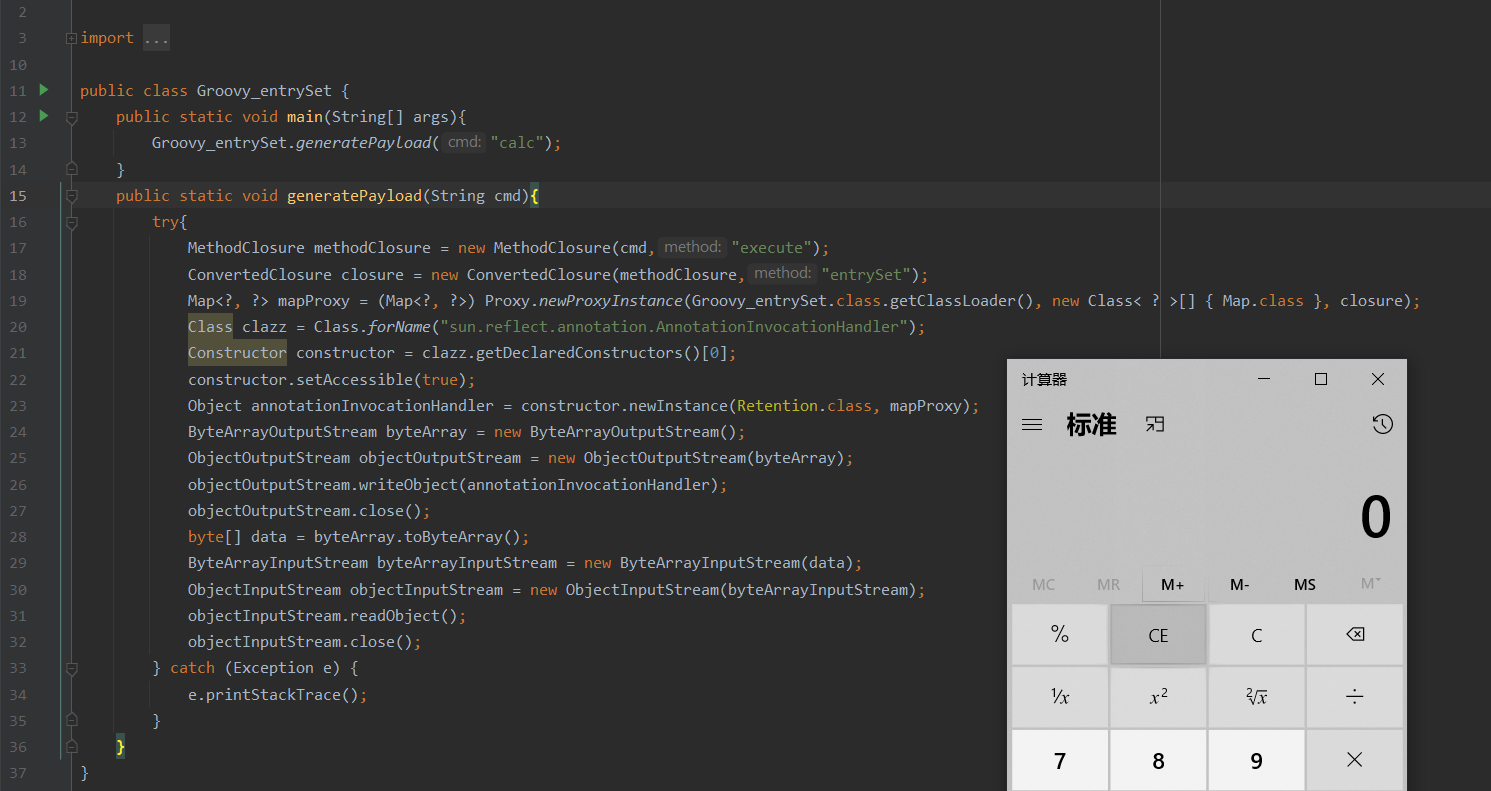Click method: hint in ConvertedClosure line
1491x791 pixels.
click(783, 273)
